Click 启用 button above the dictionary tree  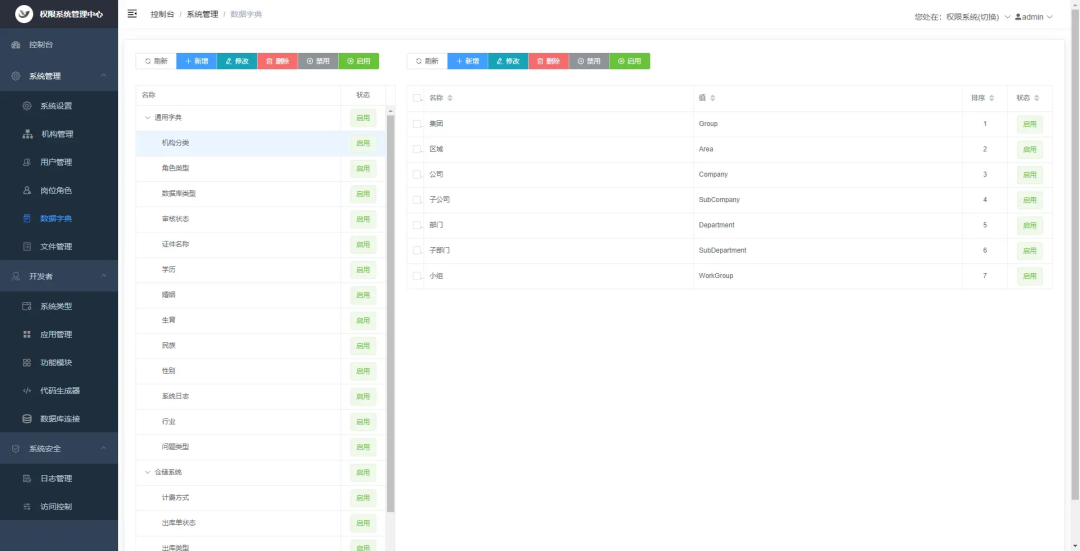(359, 61)
